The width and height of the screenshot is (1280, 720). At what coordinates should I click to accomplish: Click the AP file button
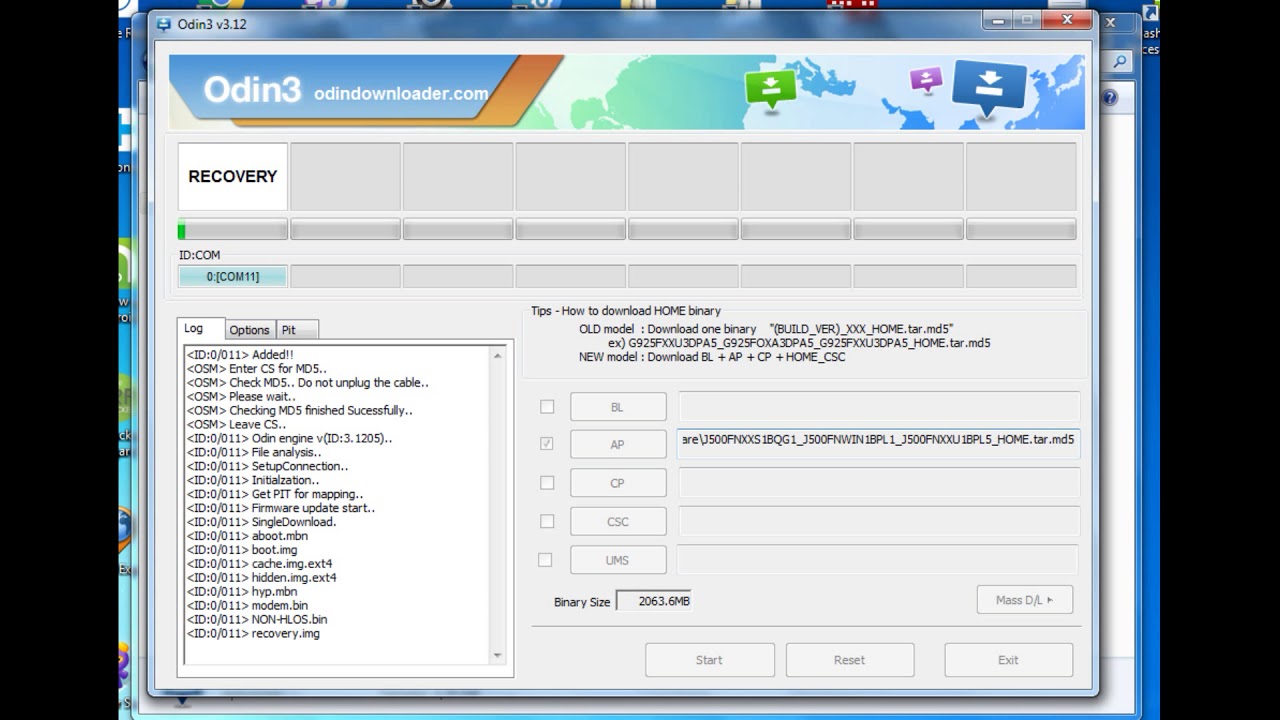point(618,445)
